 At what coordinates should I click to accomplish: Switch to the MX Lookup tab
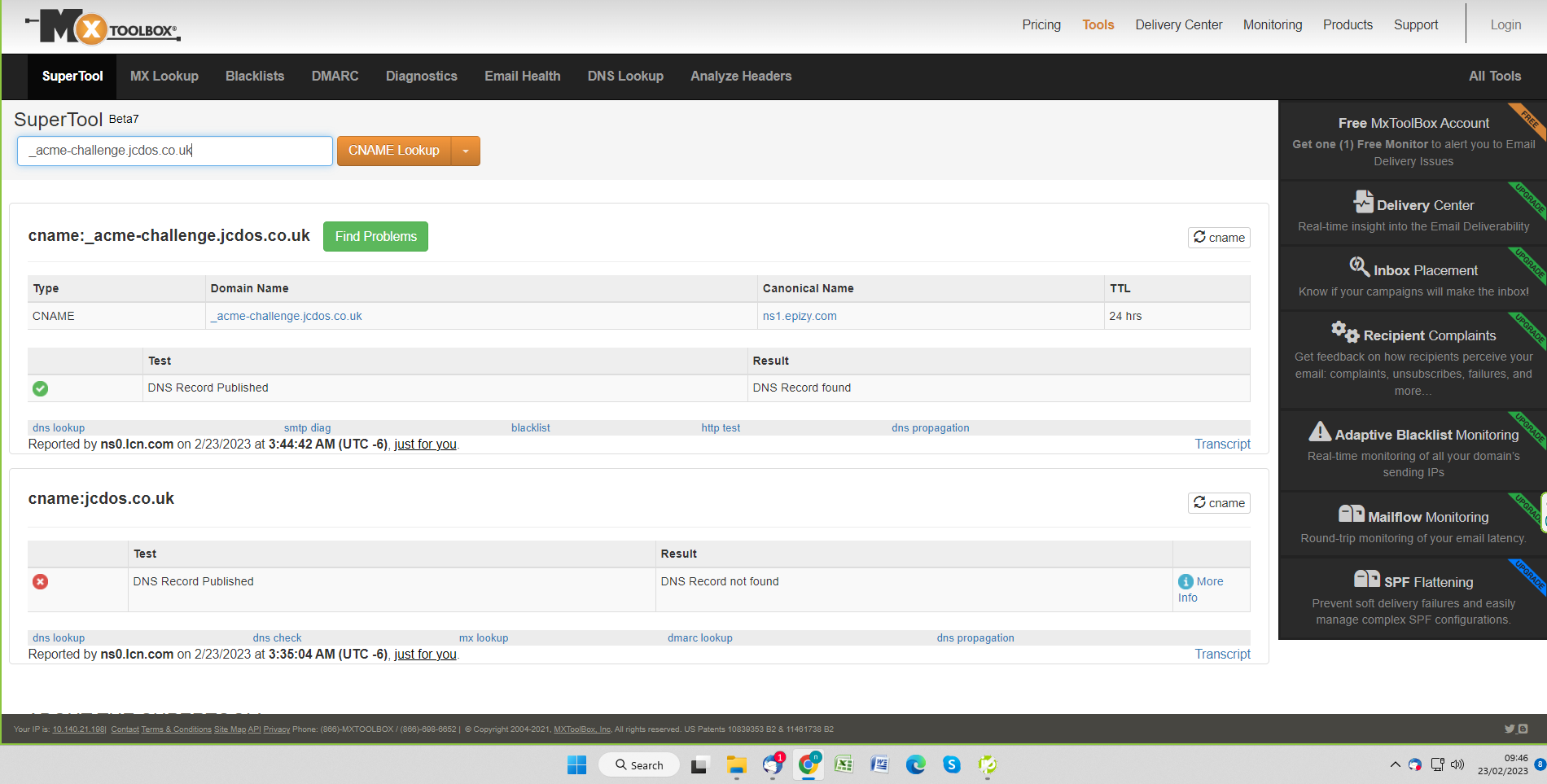click(x=164, y=77)
